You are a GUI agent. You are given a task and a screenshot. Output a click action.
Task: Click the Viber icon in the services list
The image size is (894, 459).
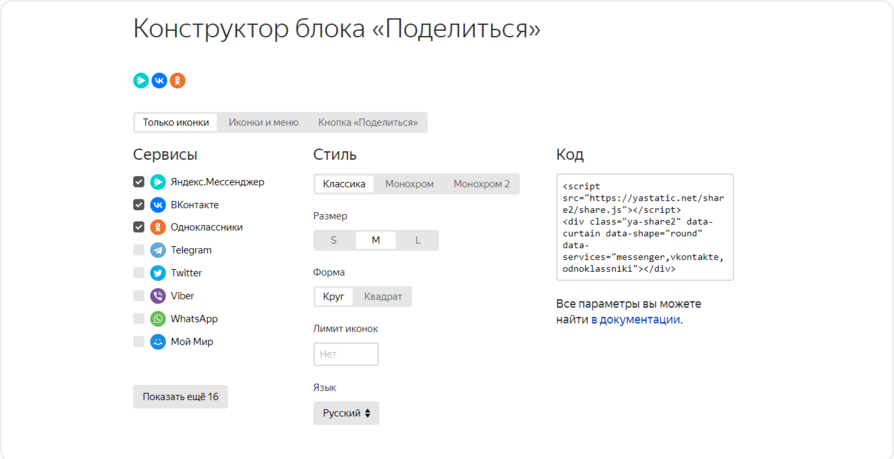(x=158, y=296)
